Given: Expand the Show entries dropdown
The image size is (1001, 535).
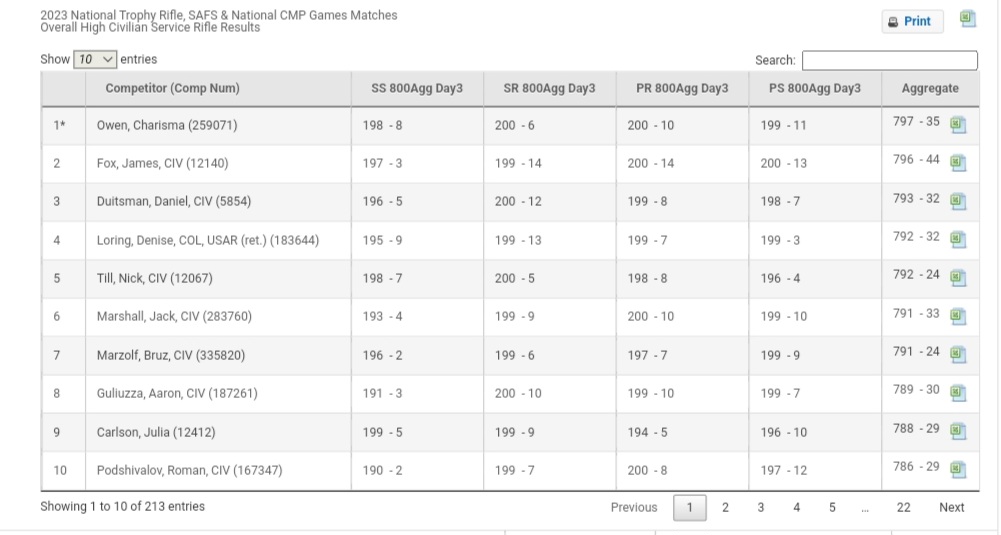Looking at the screenshot, I should pyautogui.click(x=95, y=59).
